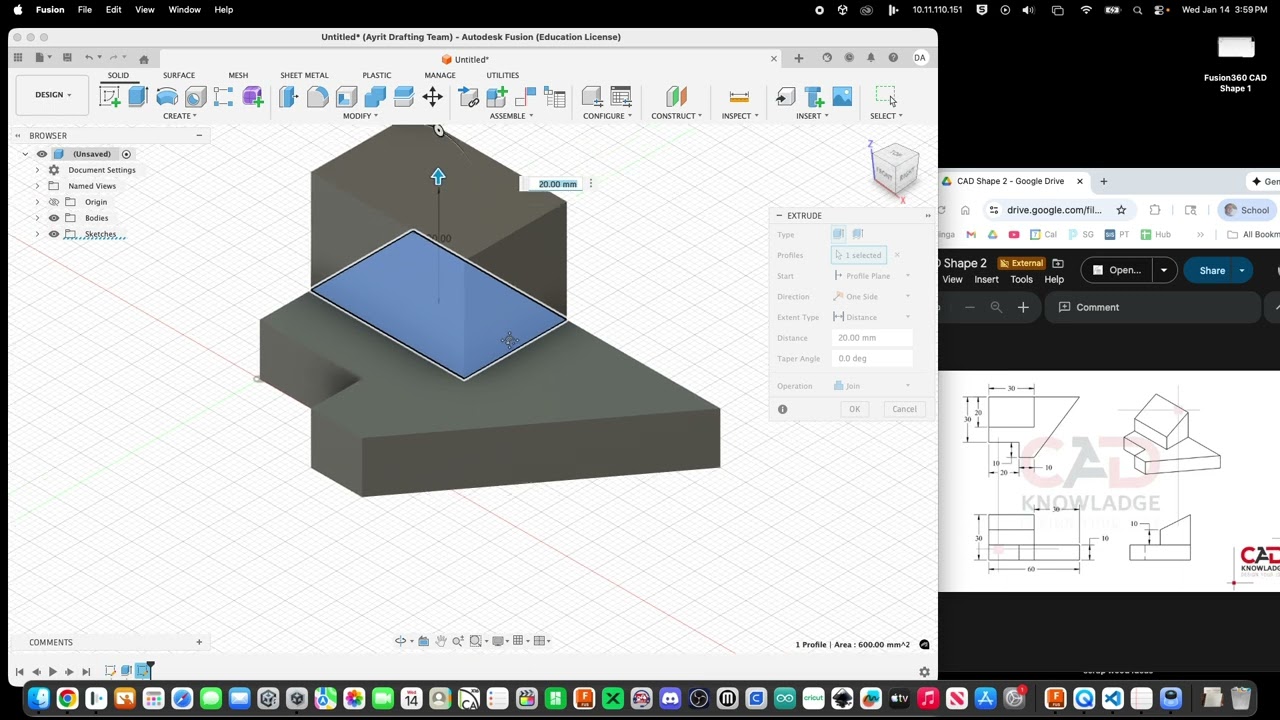Viewport: 1280px width, 720px height.
Task: Click the blue extrude distance arrow manipulator
Action: pos(438,177)
